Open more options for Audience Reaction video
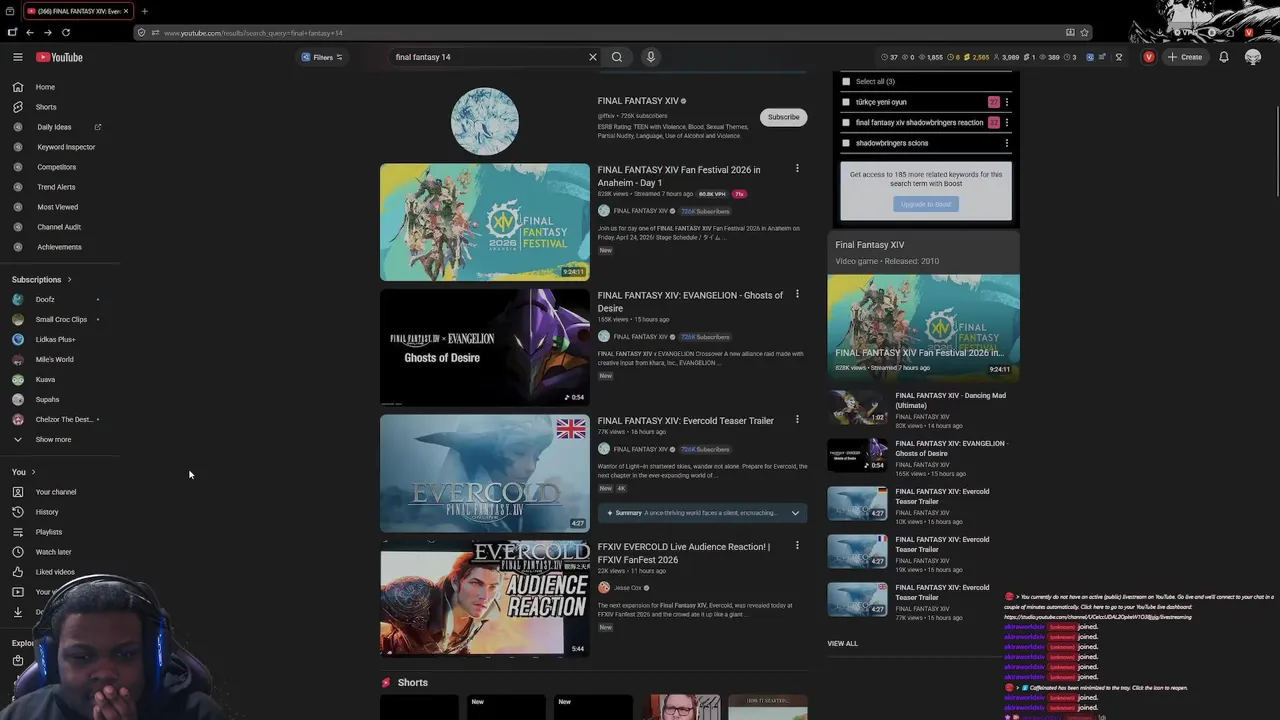The image size is (1280, 720). click(797, 545)
